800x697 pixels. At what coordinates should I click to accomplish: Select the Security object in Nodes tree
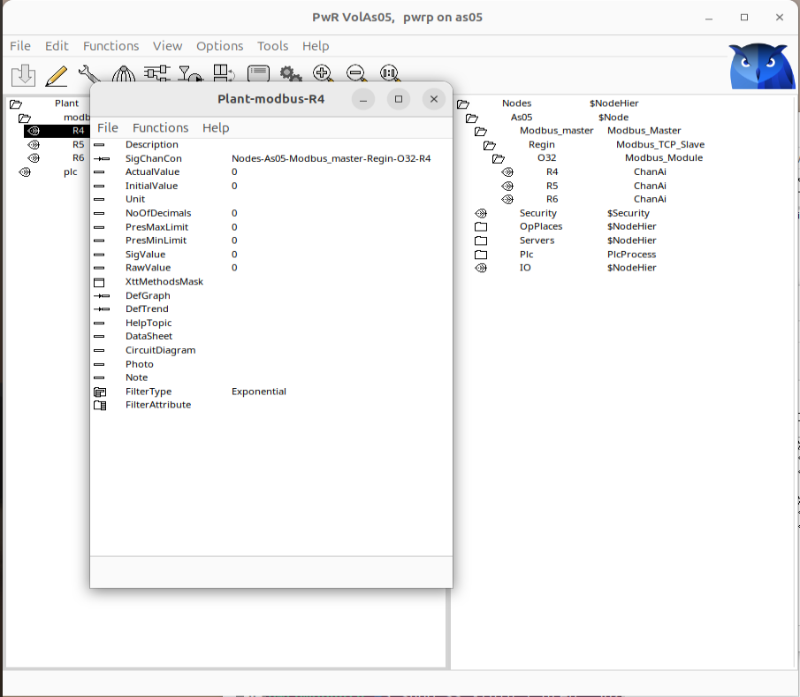pyautogui.click(x=538, y=213)
